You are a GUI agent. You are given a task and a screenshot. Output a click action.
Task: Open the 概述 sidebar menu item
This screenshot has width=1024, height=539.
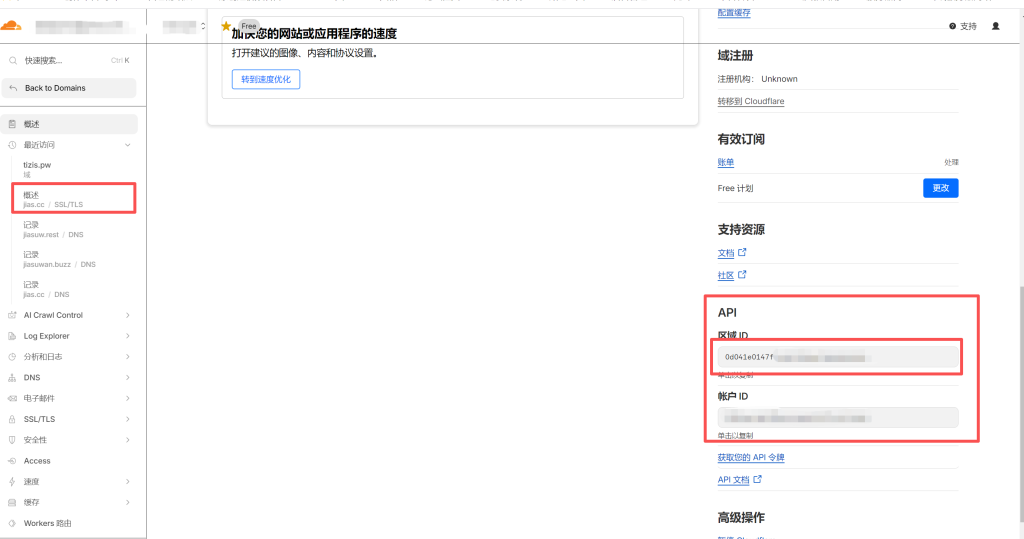pos(69,124)
